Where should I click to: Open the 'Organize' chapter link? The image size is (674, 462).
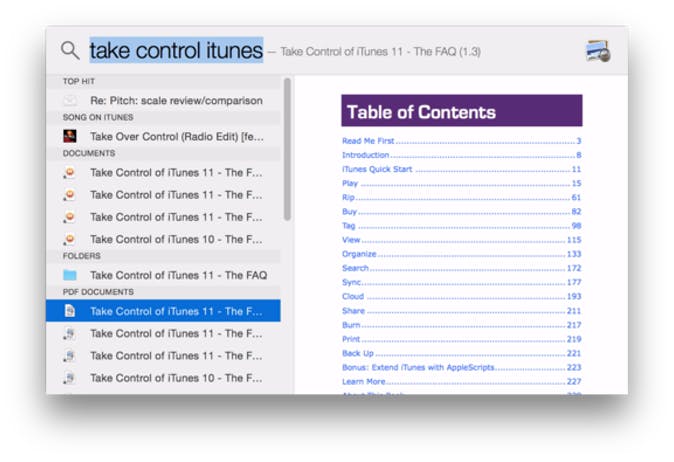coord(461,254)
